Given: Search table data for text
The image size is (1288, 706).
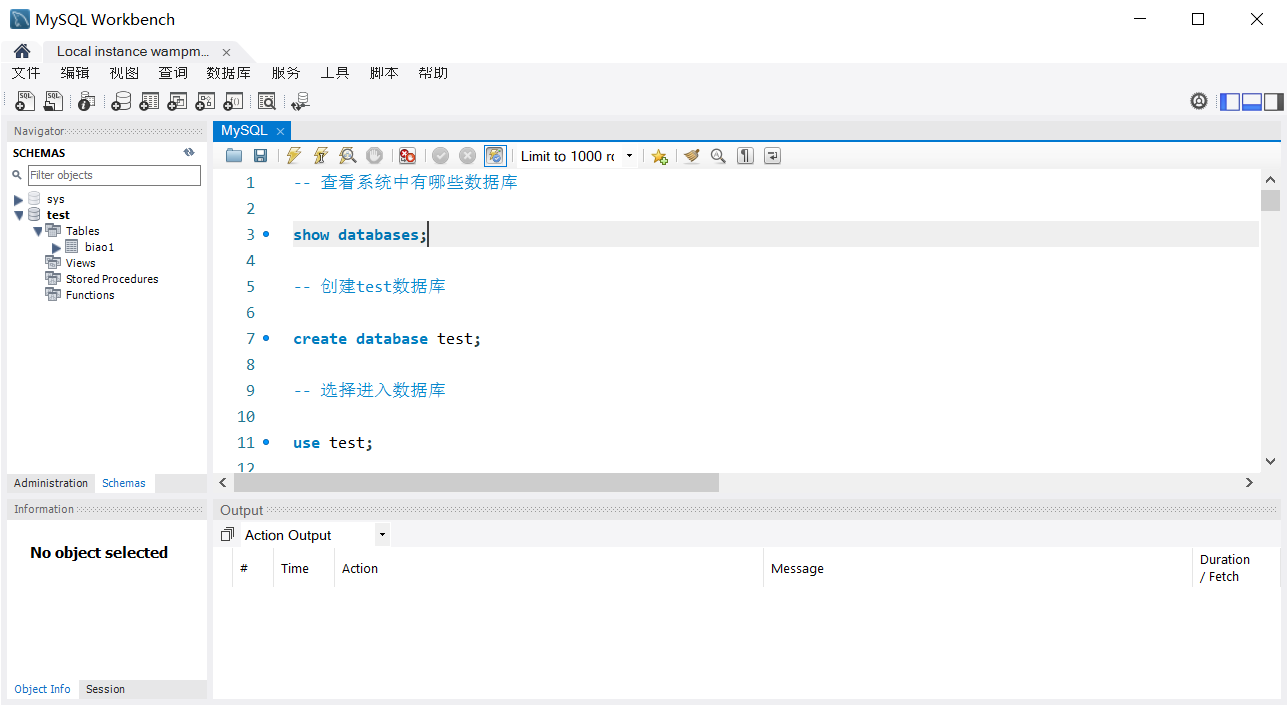Looking at the screenshot, I should 267,101.
